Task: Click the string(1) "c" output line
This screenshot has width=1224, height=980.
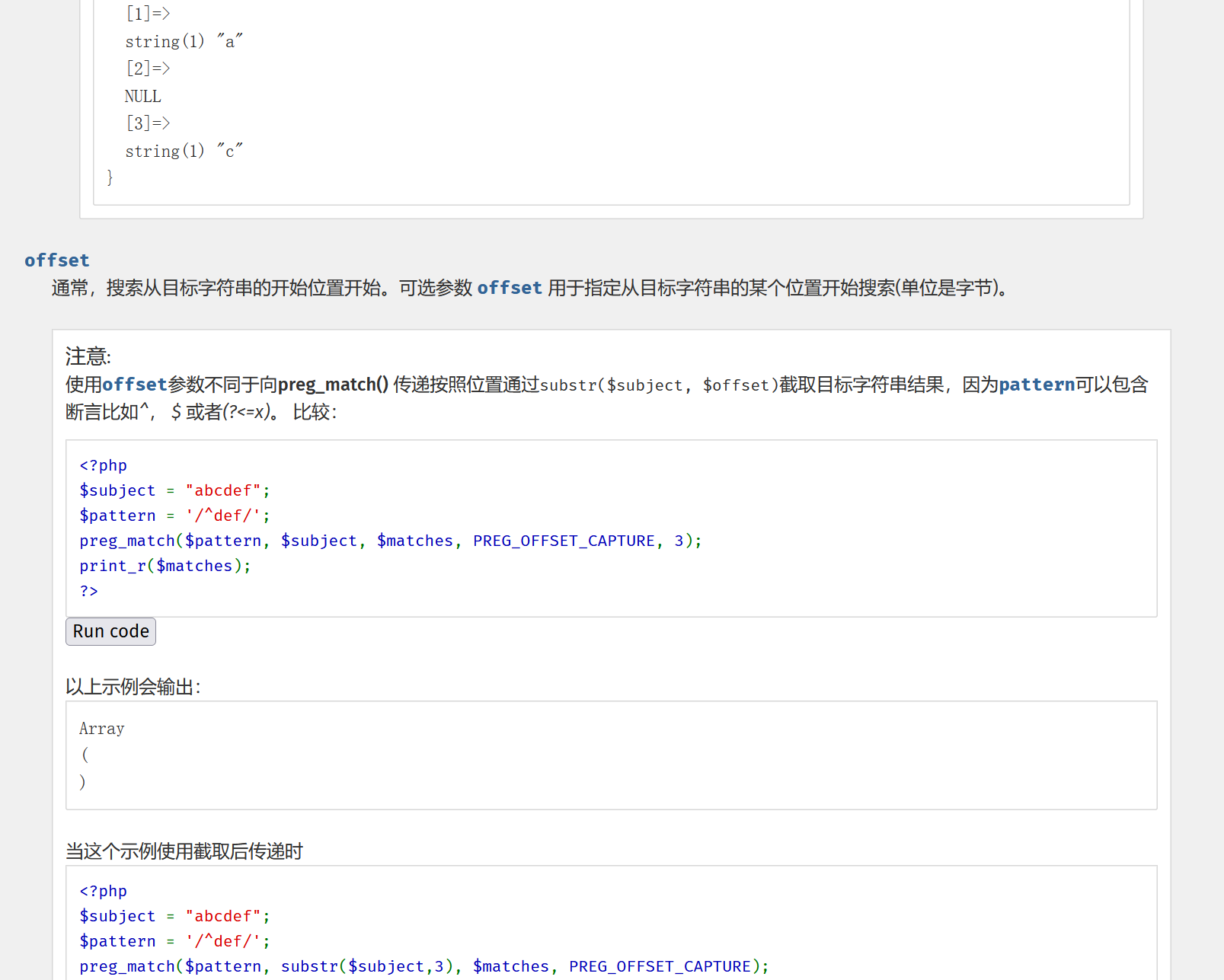Action: point(184,151)
